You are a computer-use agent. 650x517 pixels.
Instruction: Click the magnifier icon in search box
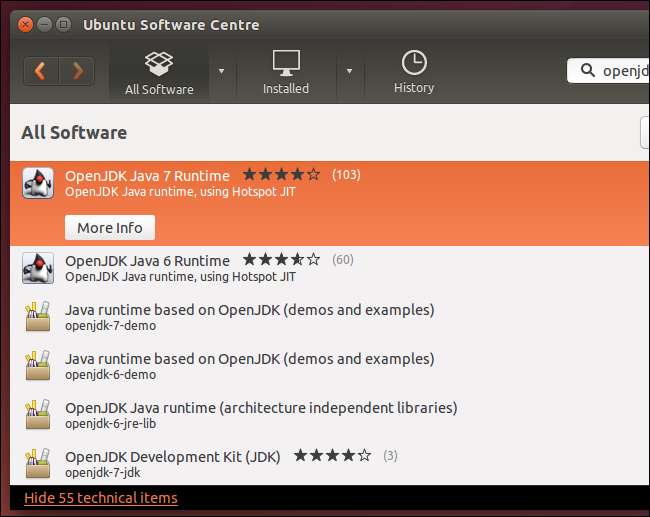click(587, 70)
